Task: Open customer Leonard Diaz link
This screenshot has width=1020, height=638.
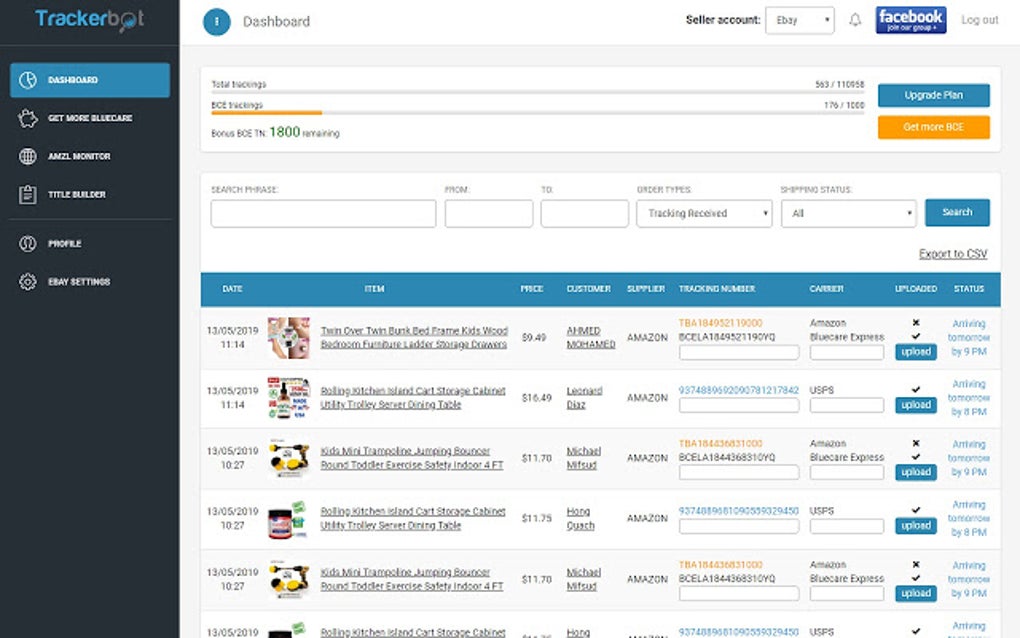Action: click(x=584, y=397)
